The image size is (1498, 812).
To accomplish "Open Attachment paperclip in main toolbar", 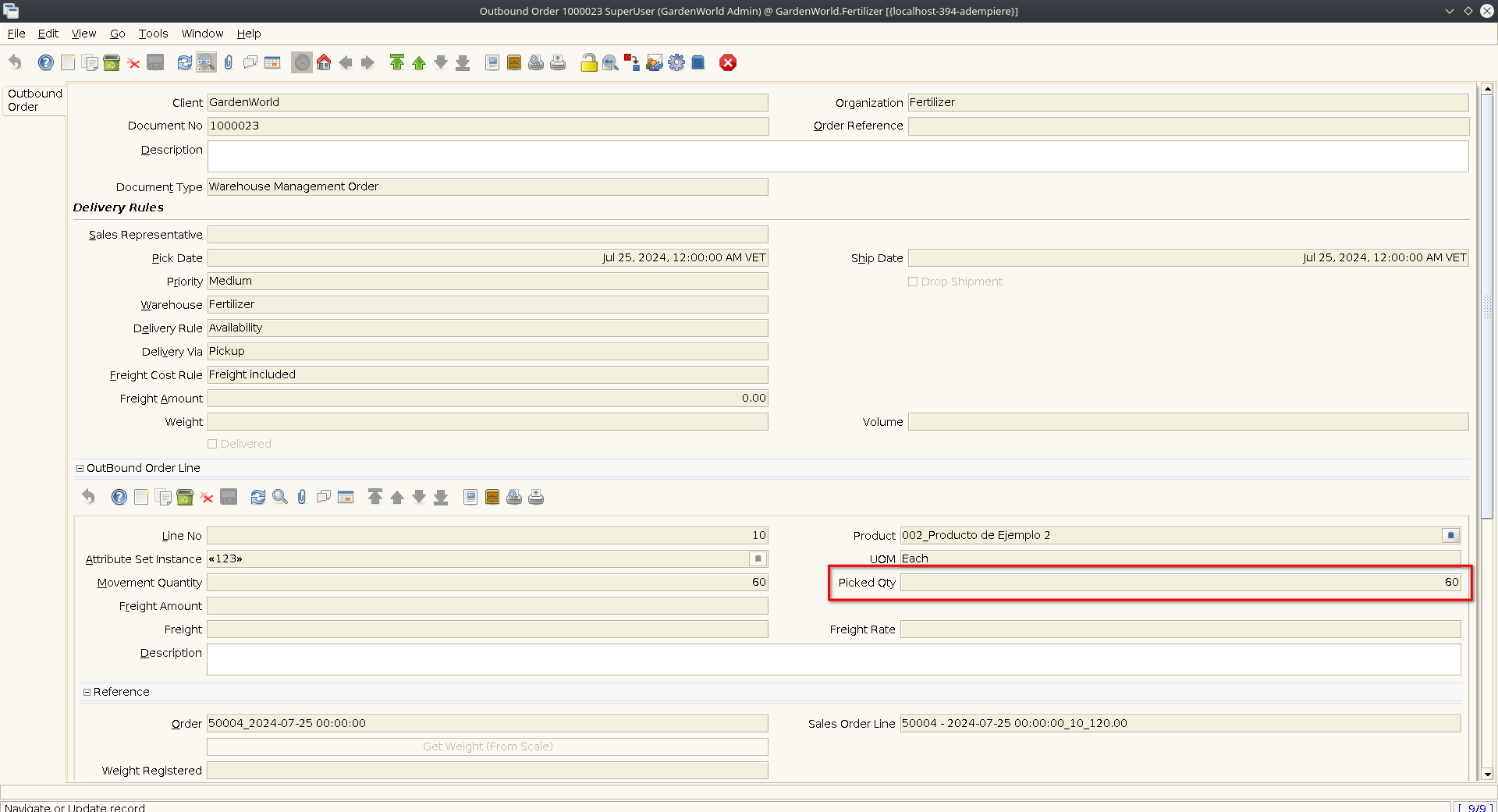I will (228, 62).
